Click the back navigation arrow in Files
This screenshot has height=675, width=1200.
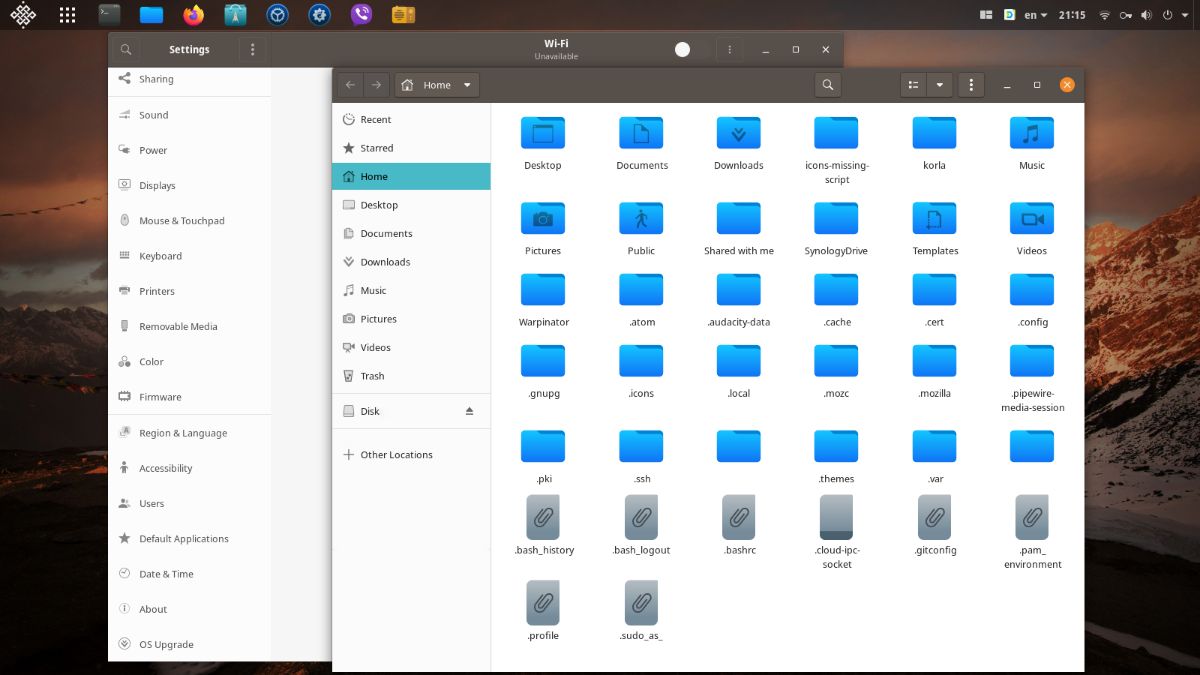tap(350, 84)
